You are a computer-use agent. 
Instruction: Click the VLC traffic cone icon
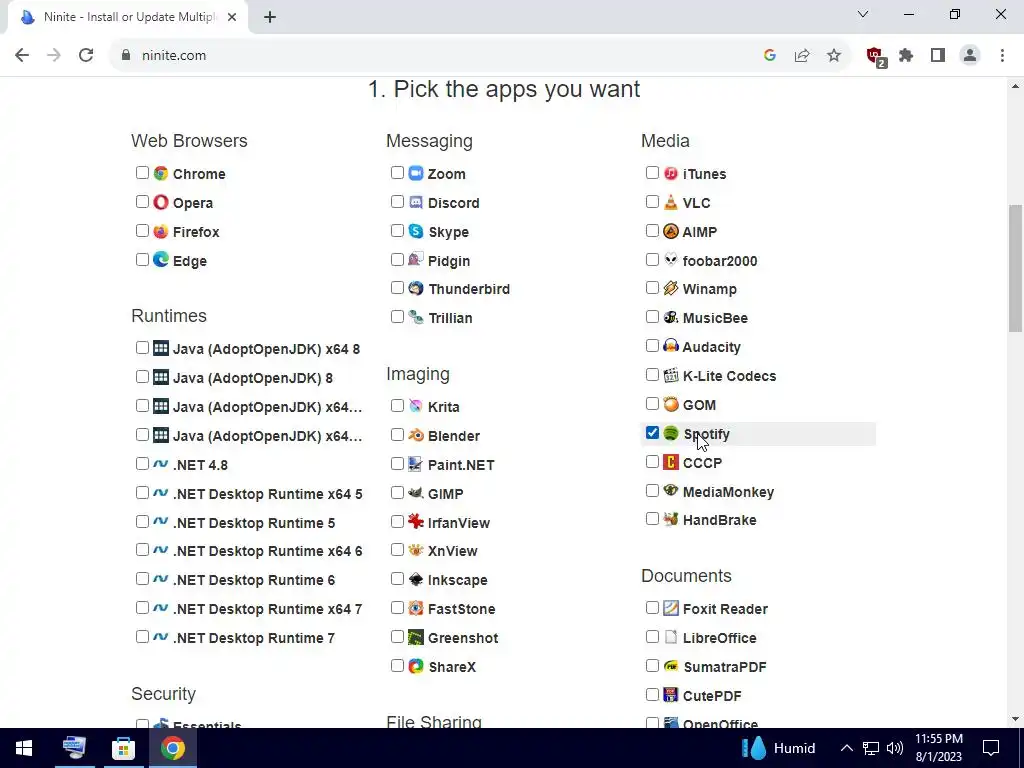click(671, 202)
